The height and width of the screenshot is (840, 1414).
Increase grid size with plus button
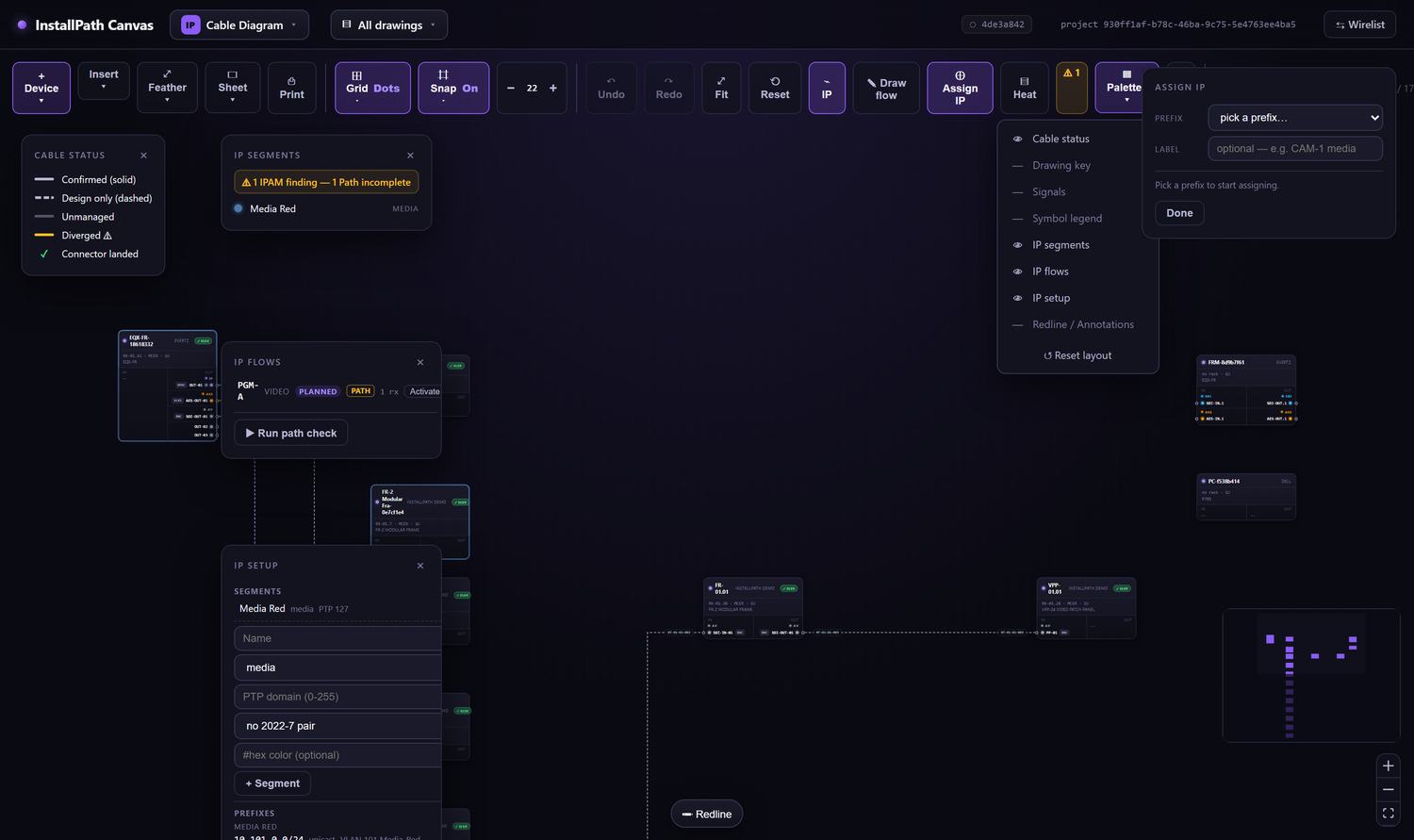[x=553, y=88]
